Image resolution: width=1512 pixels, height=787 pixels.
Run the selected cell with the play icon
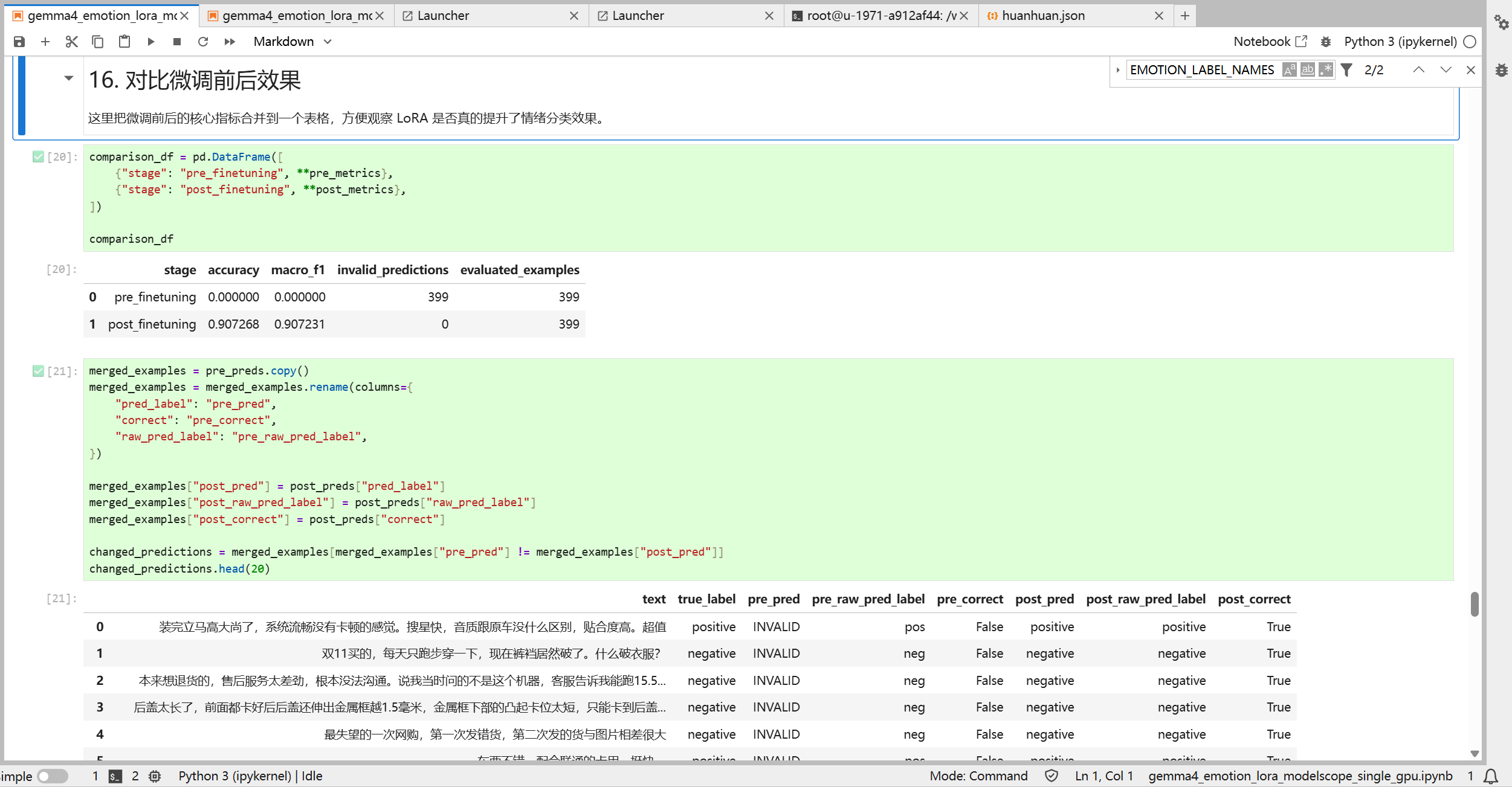tap(151, 42)
